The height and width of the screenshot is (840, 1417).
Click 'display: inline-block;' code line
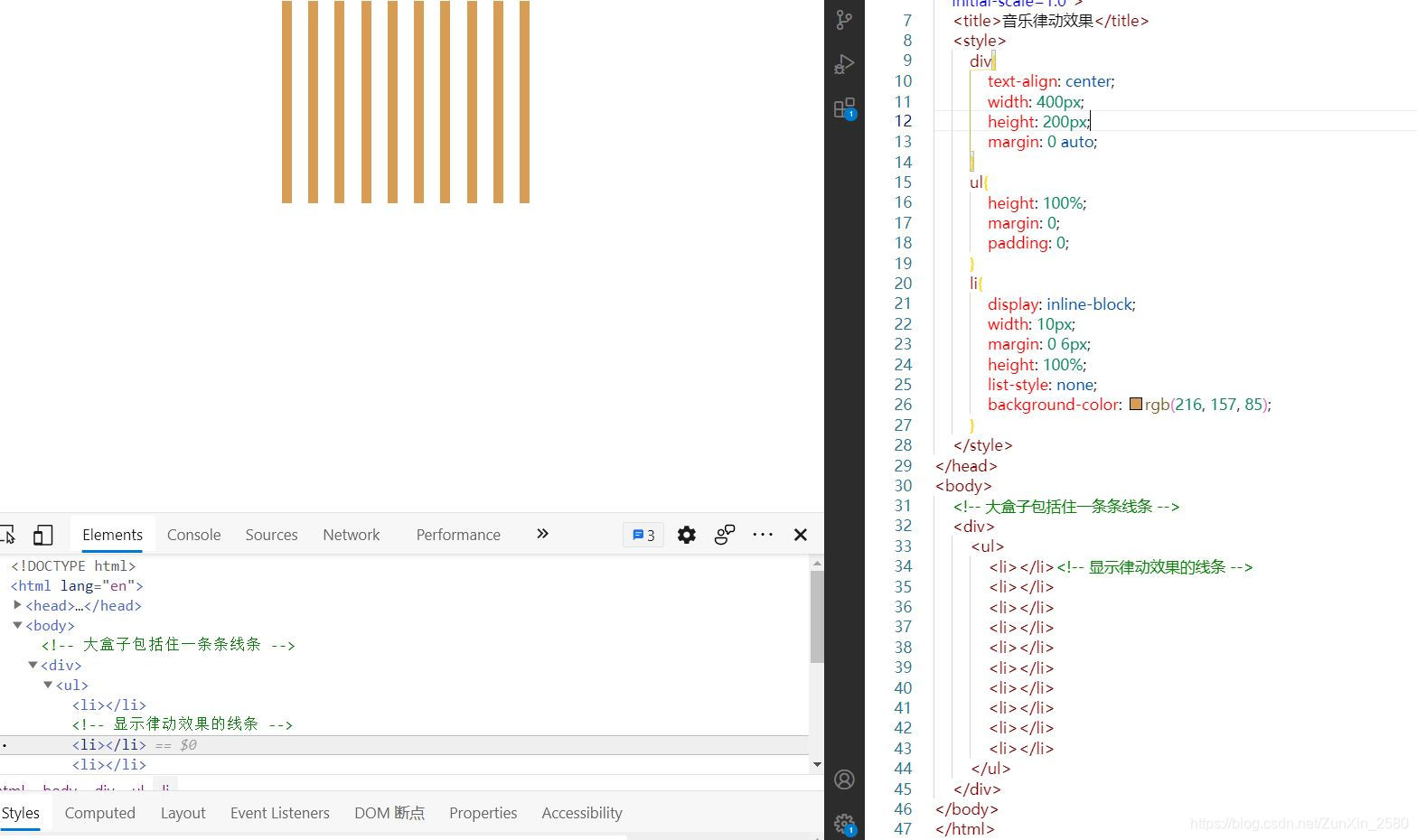click(1061, 304)
